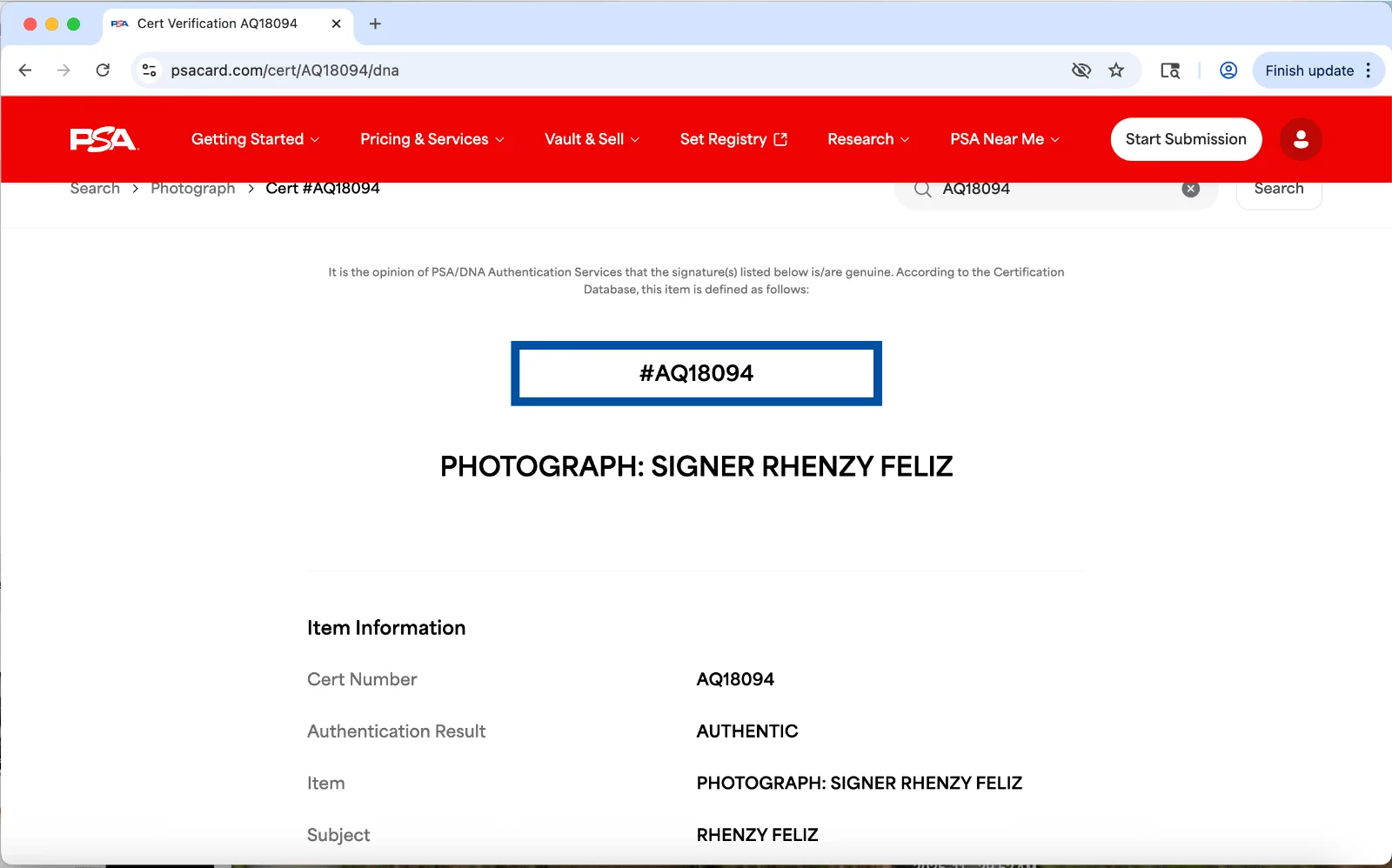This screenshot has width=1392, height=868.
Task: Click the Photograph breadcrumb link
Action: tap(192, 189)
